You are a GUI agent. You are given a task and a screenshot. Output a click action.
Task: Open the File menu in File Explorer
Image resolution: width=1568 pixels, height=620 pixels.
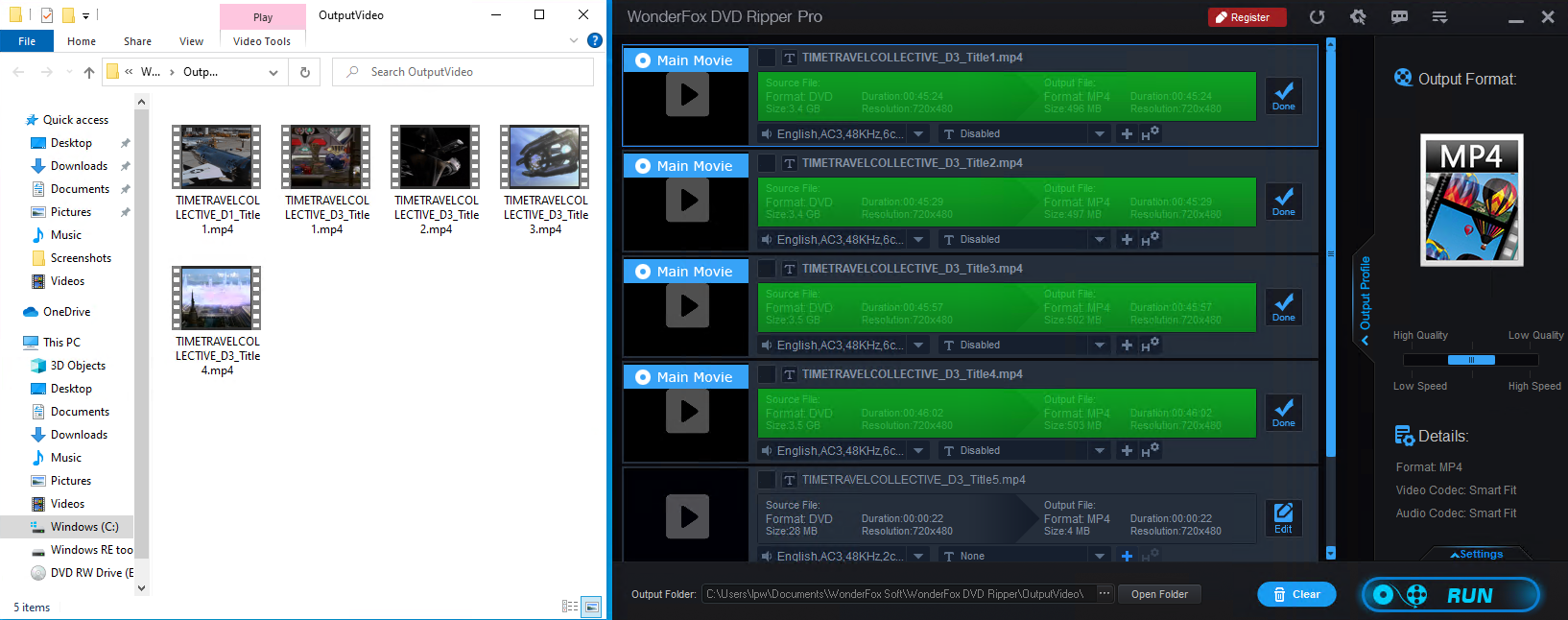pyautogui.click(x=27, y=41)
